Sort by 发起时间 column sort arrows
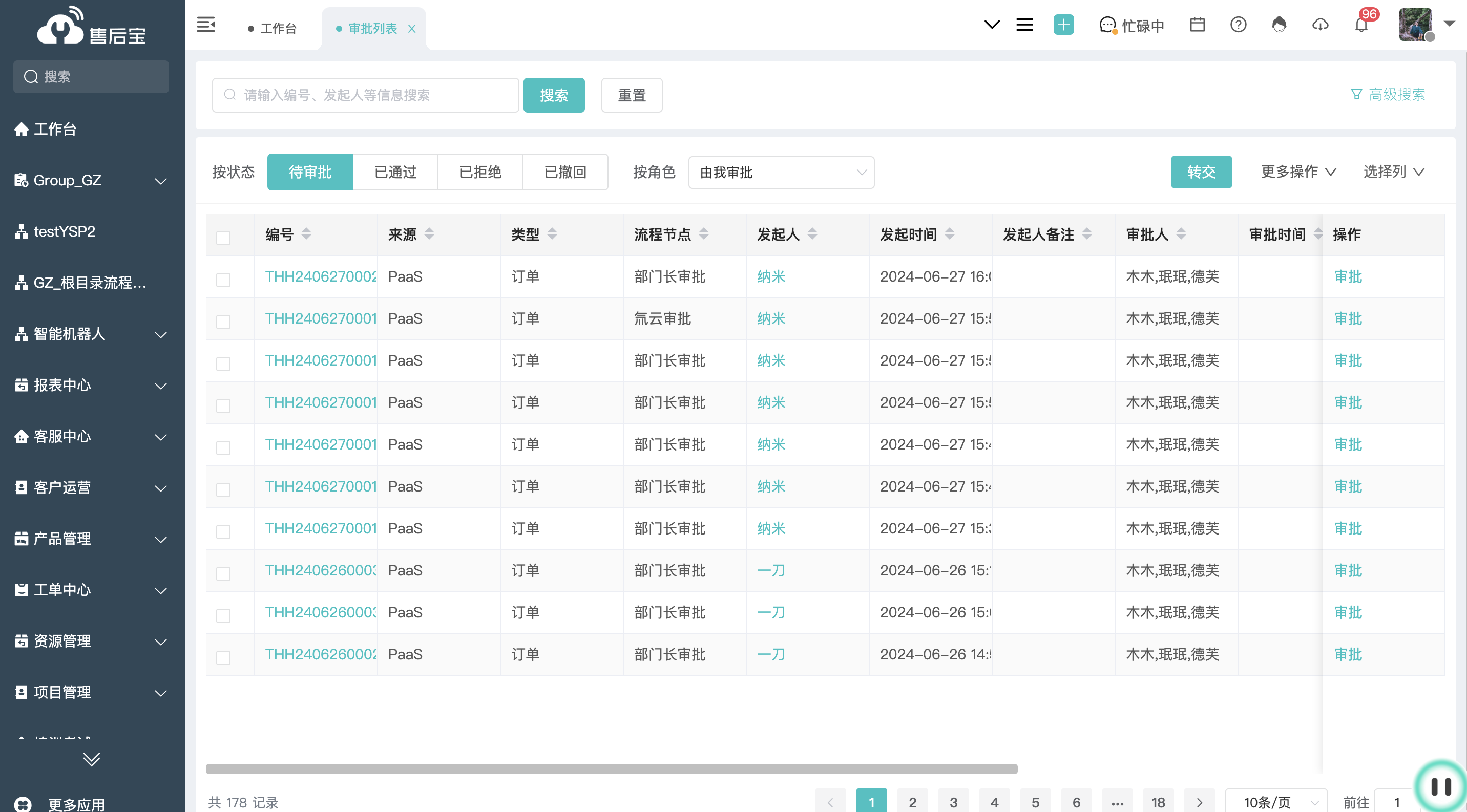Image resolution: width=1467 pixels, height=812 pixels. coord(949,233)
